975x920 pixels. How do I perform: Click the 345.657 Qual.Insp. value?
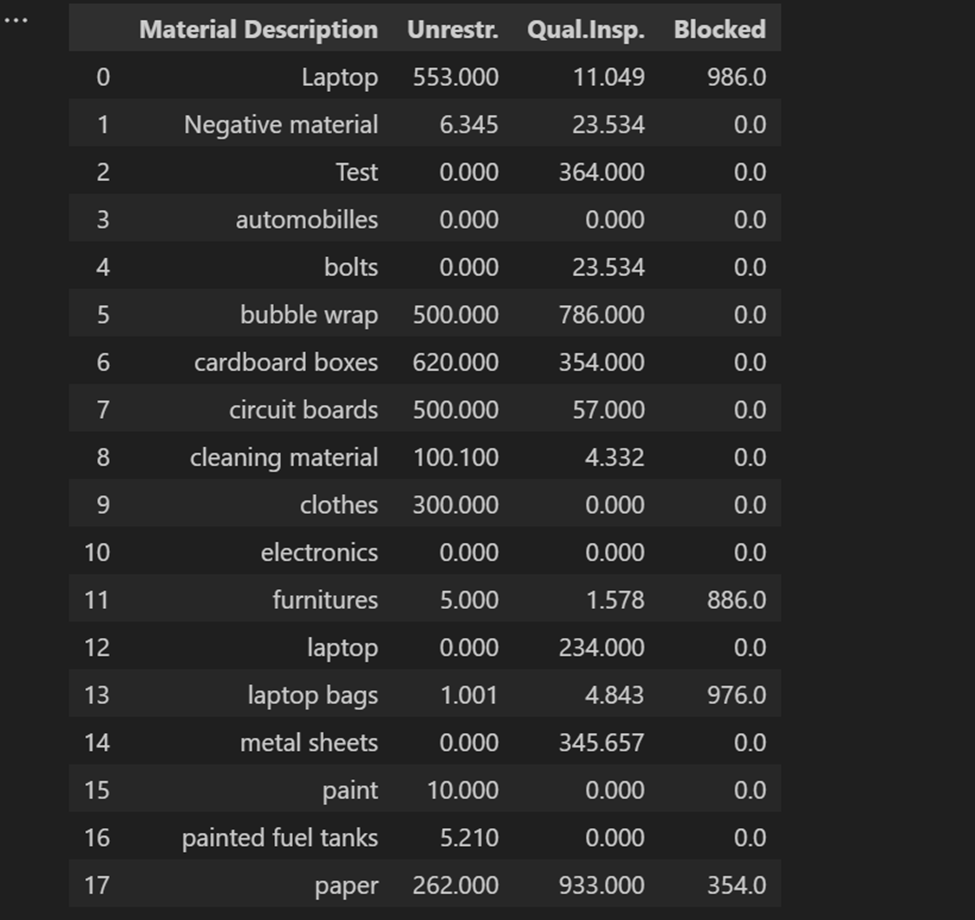(x=601, y=743)
